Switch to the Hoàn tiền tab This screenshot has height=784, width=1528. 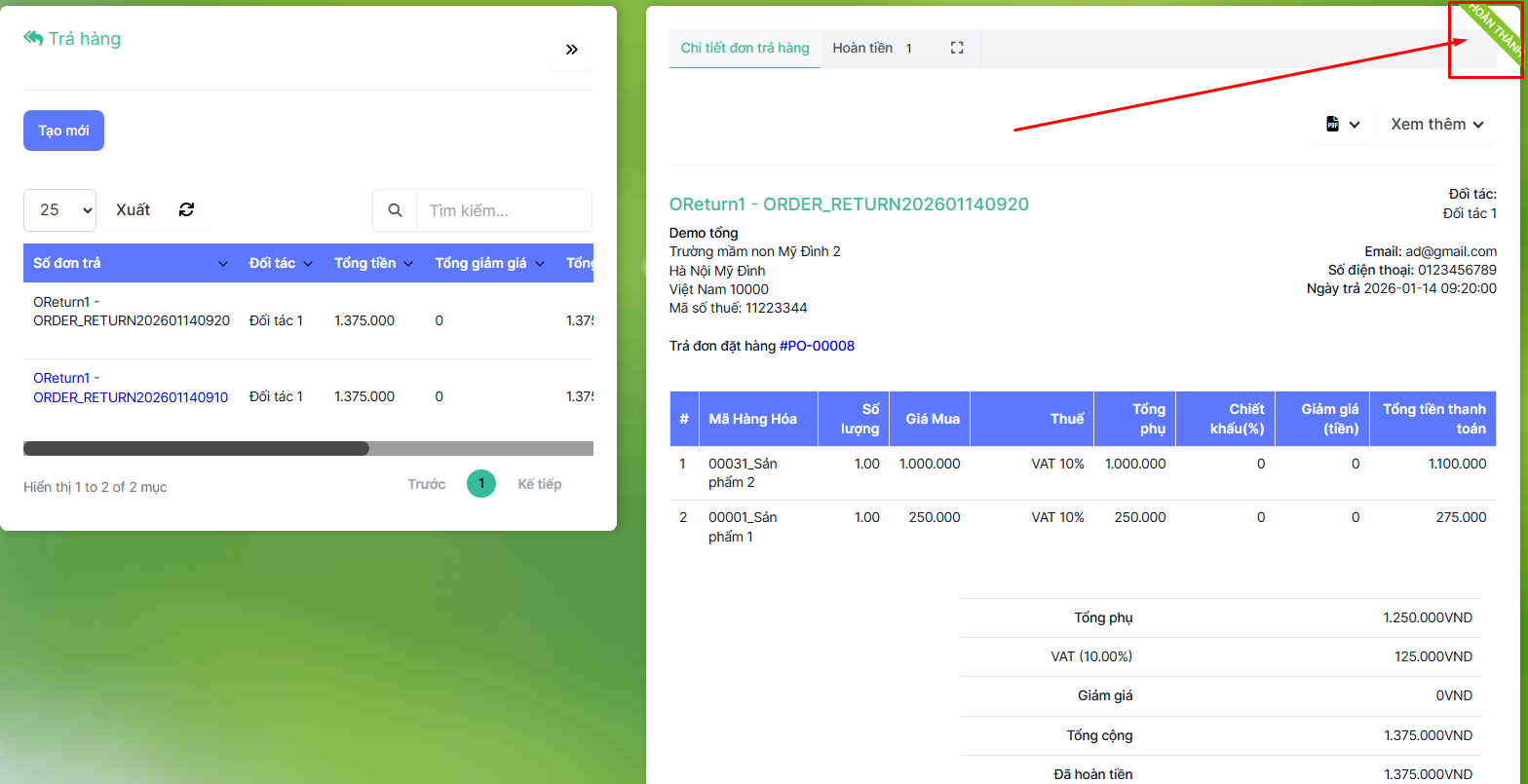tap(862, 48)
